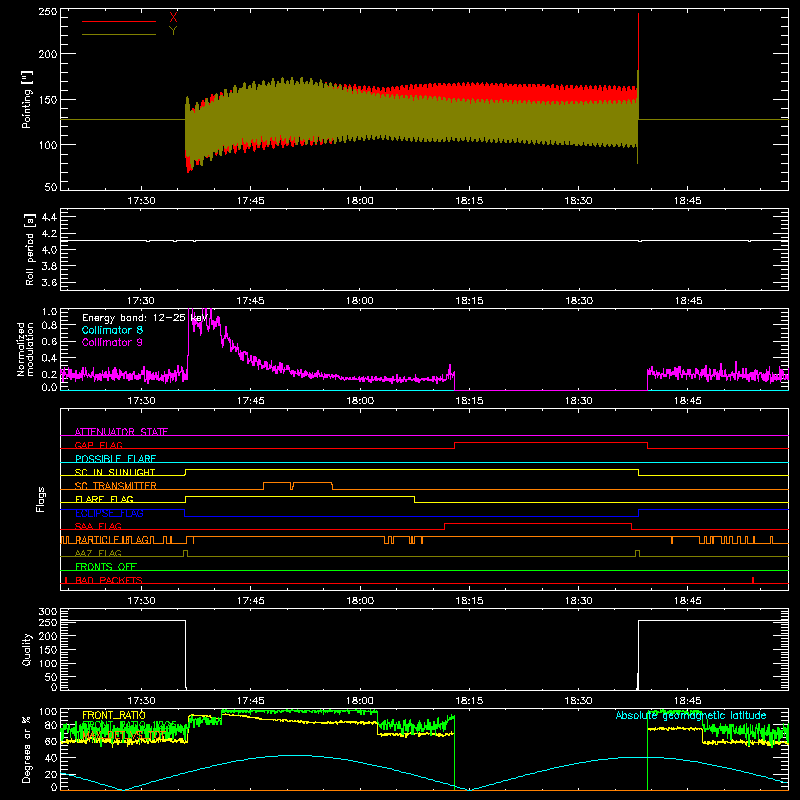Click 18:30 under the Flags panel
Viewport: 800px width, 800px height.
[578, 601]
